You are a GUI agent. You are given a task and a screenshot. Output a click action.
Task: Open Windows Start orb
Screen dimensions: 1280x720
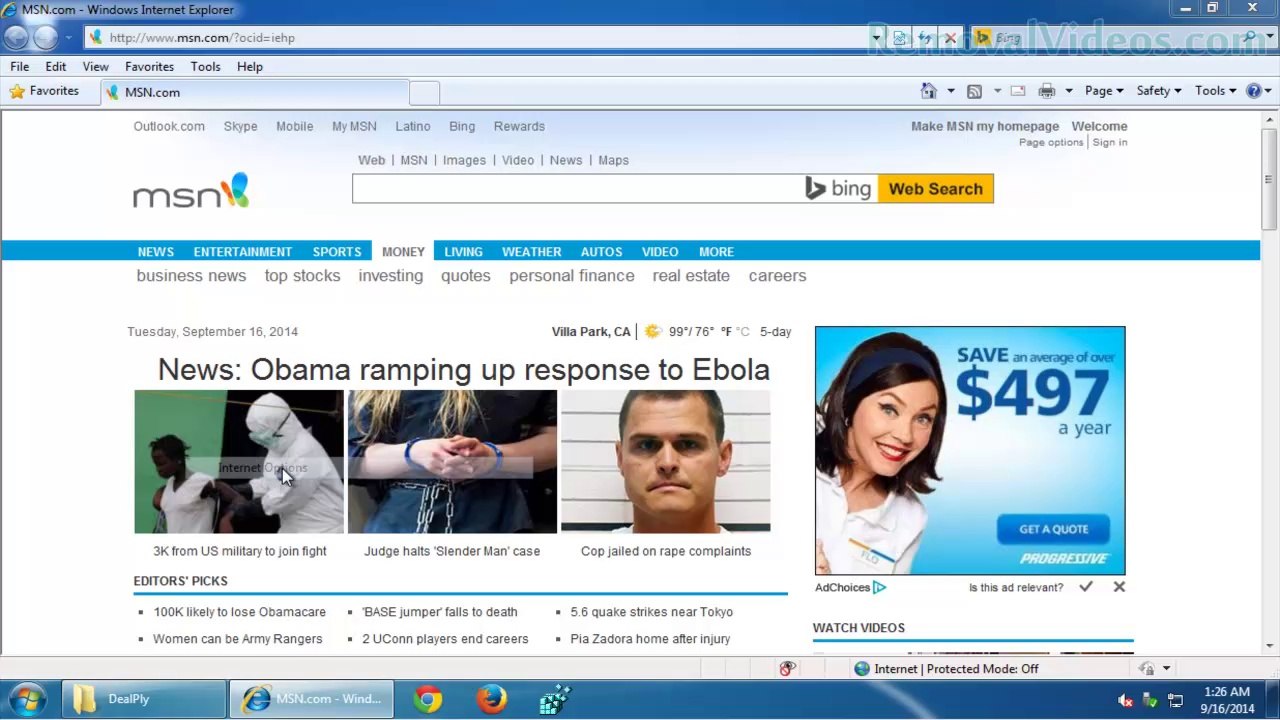27,699
